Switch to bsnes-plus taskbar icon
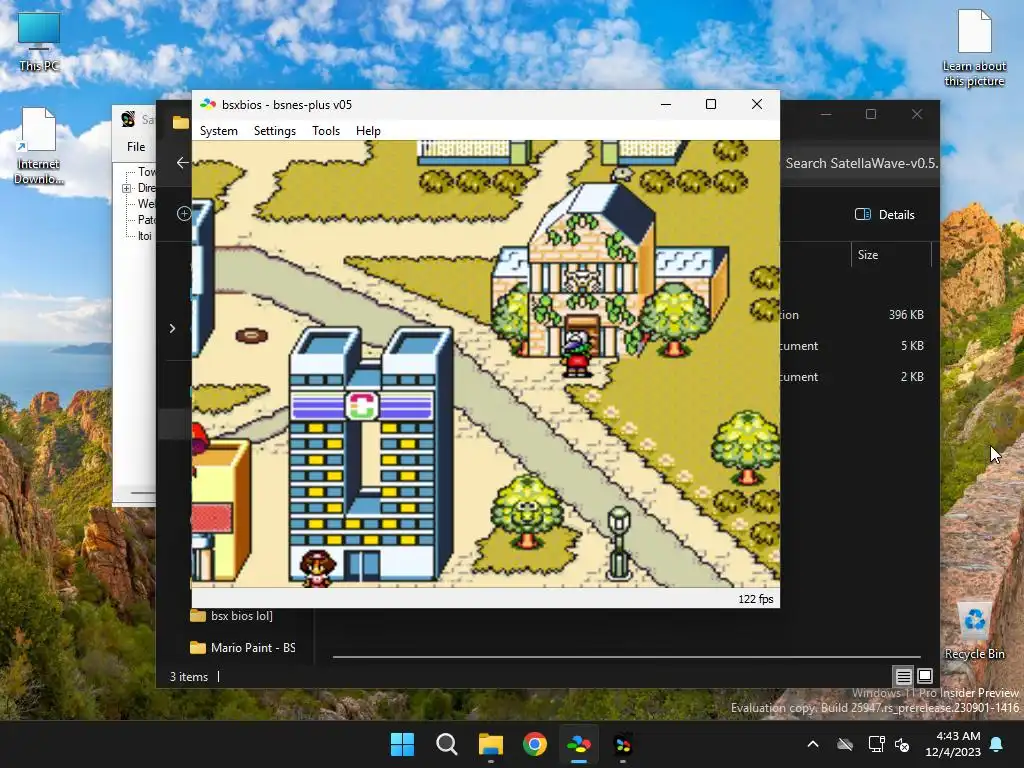Screen dimensions: 1024x768 click(x=579, y=744)
